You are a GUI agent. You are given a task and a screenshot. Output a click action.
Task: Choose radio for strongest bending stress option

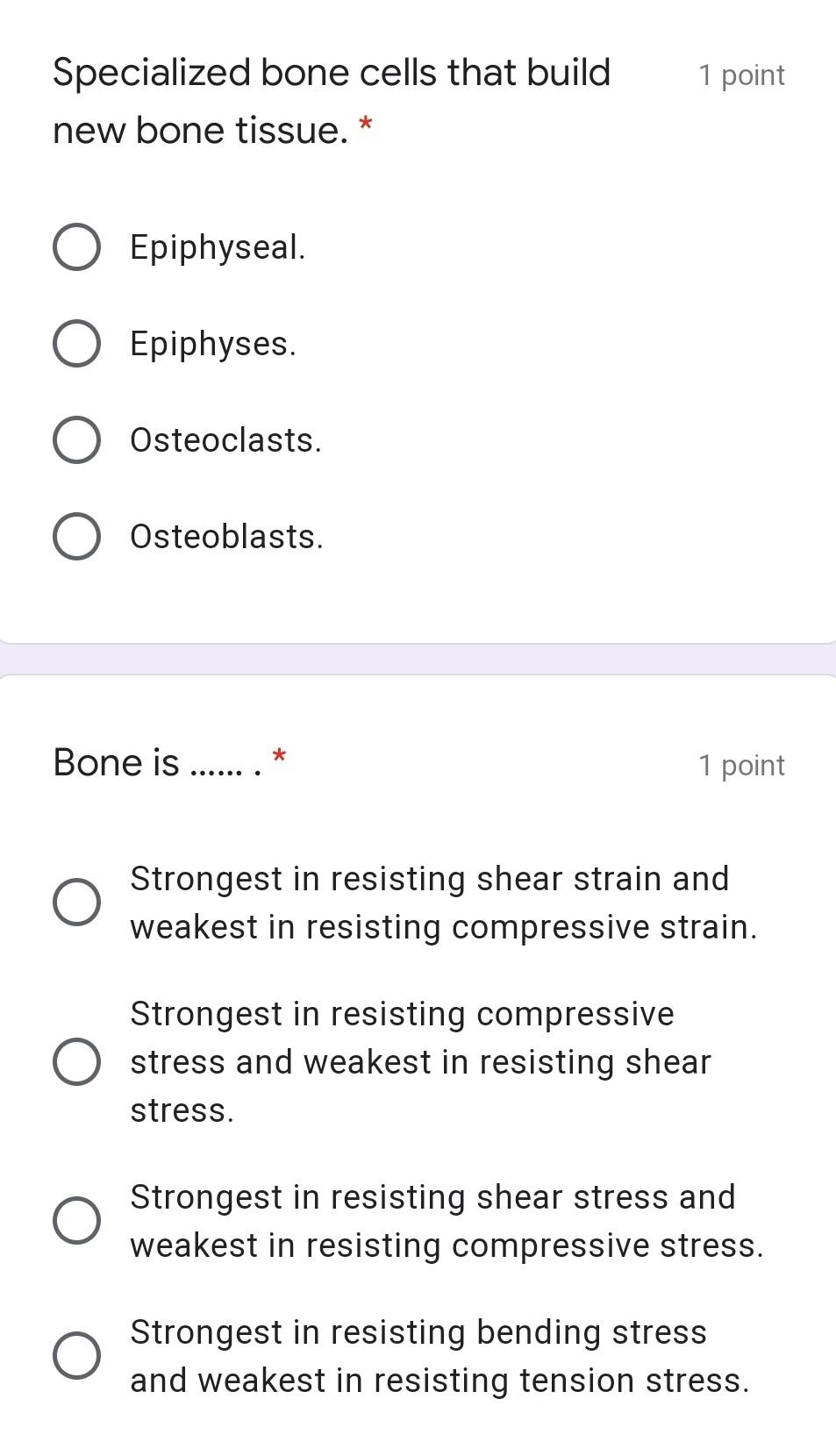click(x=76, y=1356)
